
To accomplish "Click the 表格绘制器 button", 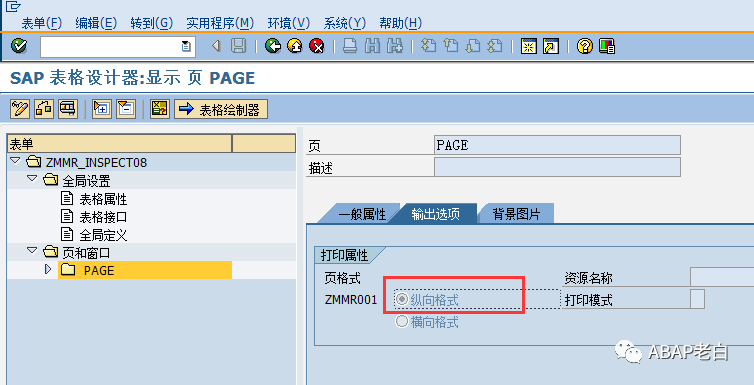I will [x=221, y=109].
